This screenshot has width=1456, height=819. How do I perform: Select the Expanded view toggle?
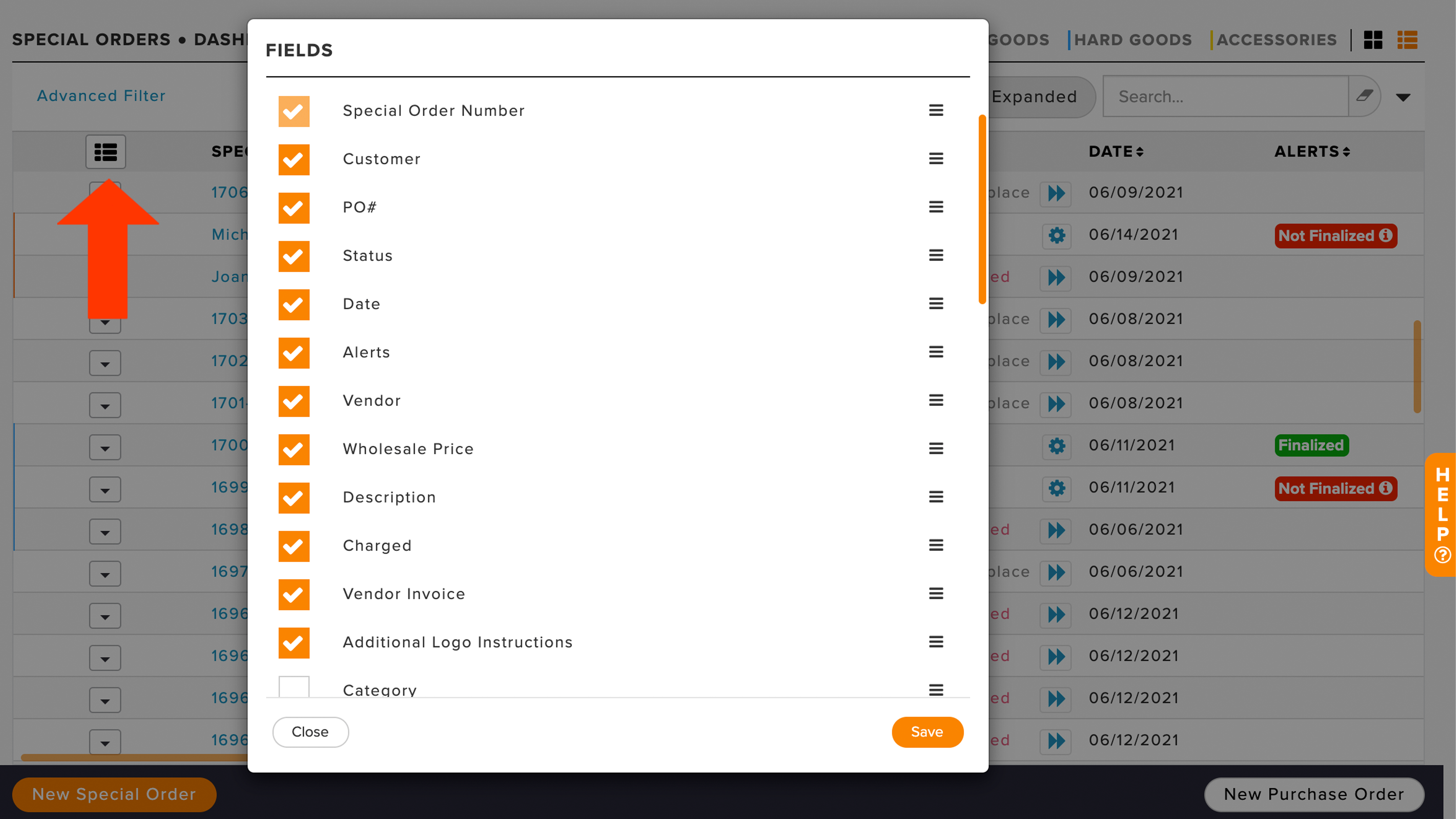(1034, 97)
